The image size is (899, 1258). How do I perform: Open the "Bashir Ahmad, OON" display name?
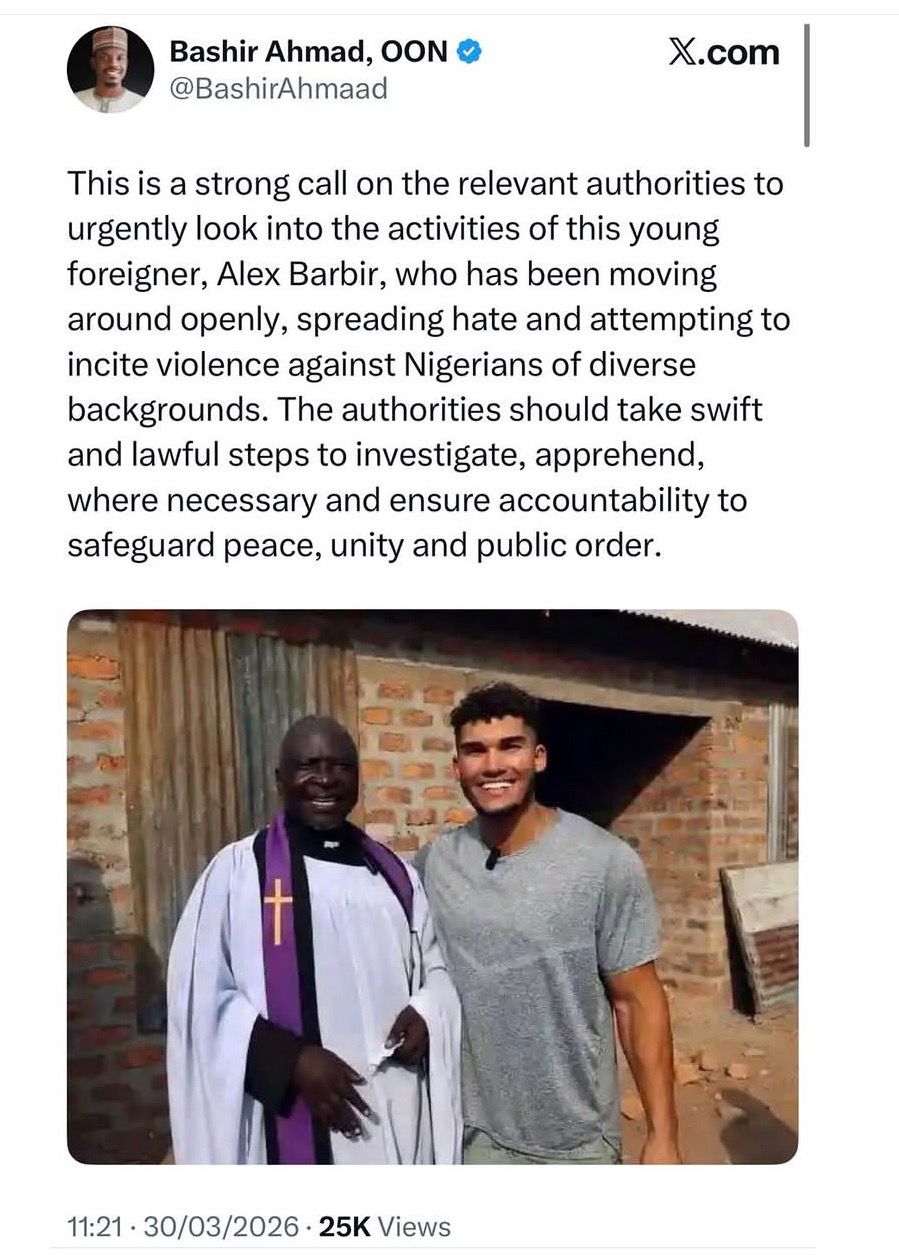[309, 52]
